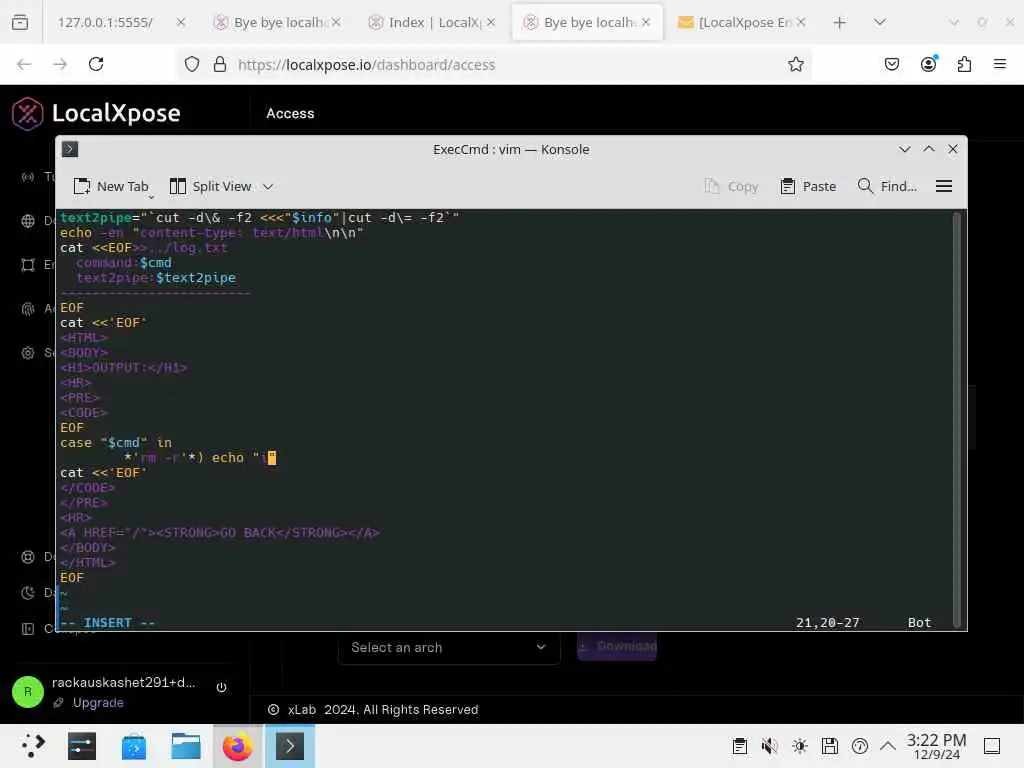Open a new browser tab
Screen dimensions: 1024x768
click(x=840, y=23)
